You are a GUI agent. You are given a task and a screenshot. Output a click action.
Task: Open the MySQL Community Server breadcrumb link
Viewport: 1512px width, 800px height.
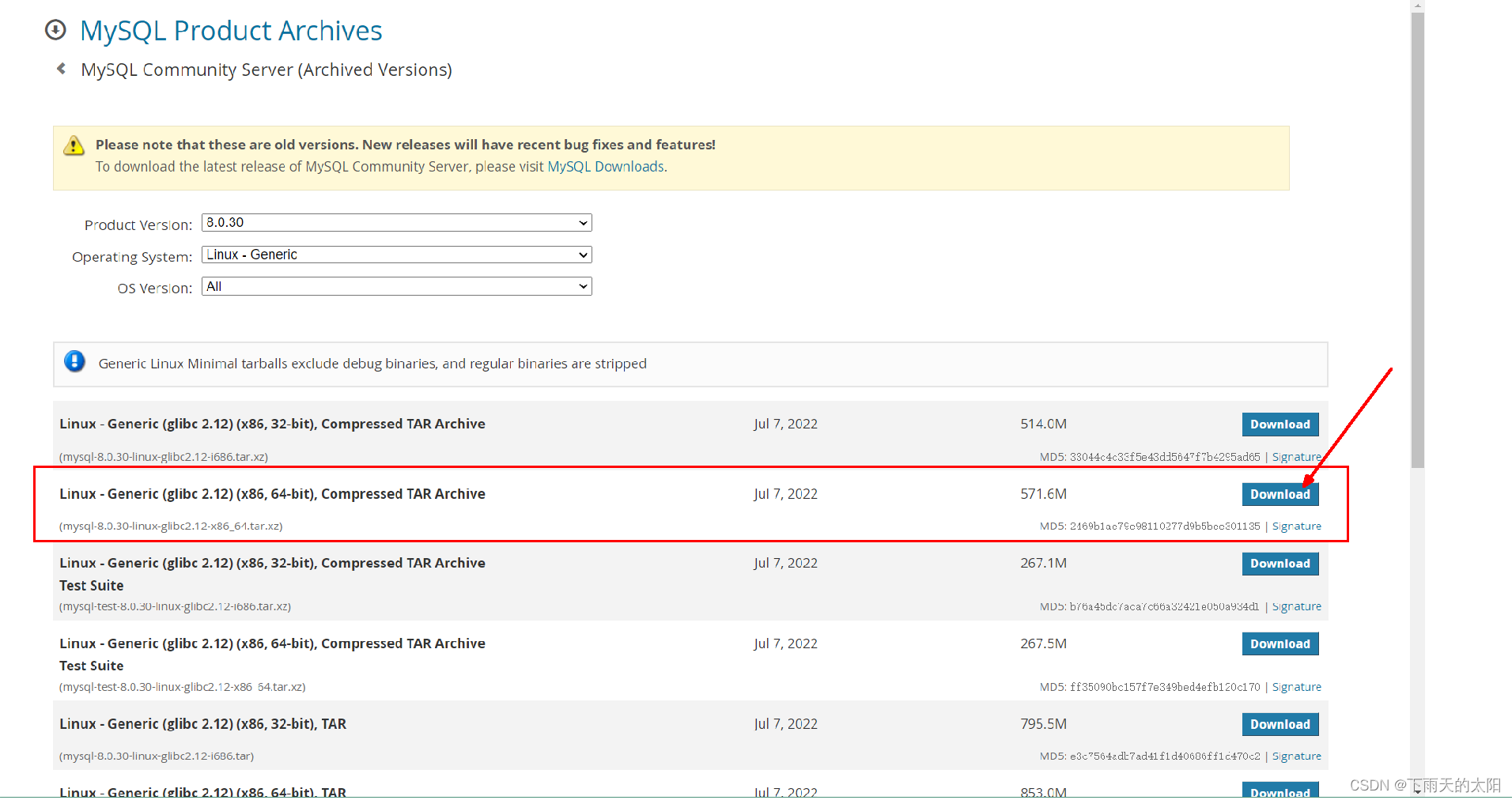[x=266, y=70]
